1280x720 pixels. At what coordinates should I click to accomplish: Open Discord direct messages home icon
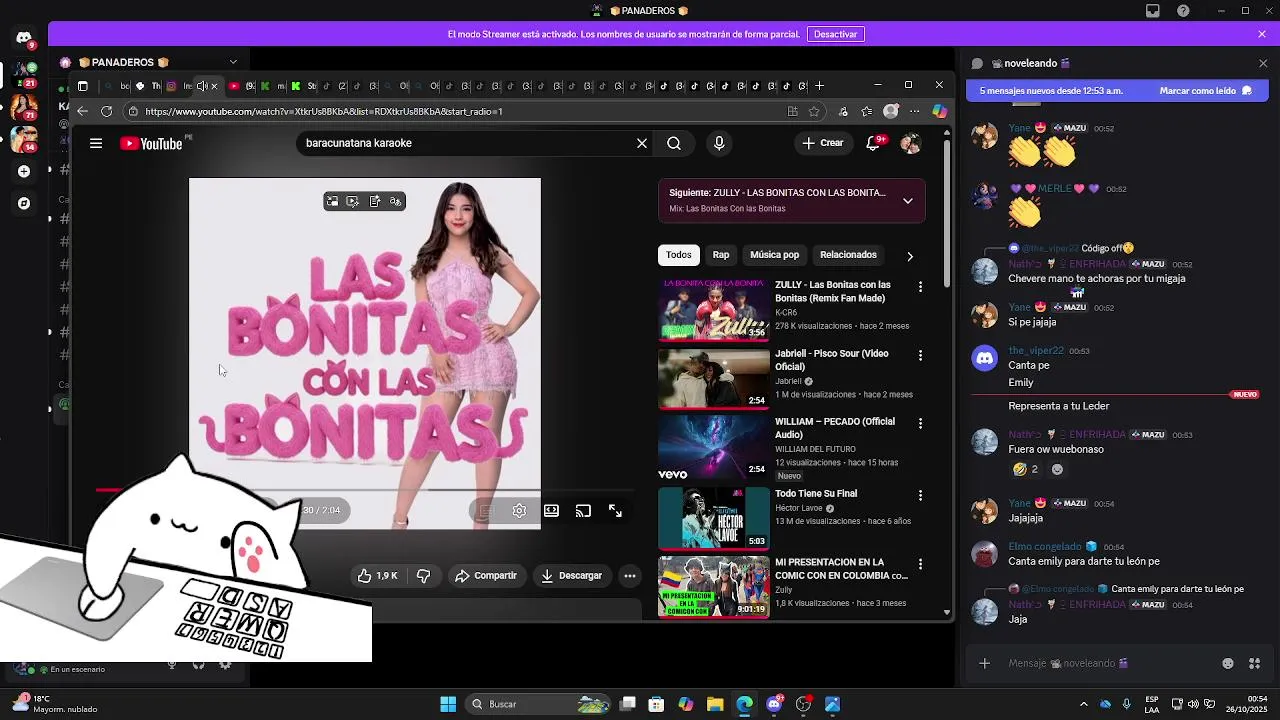coord(24,38)
